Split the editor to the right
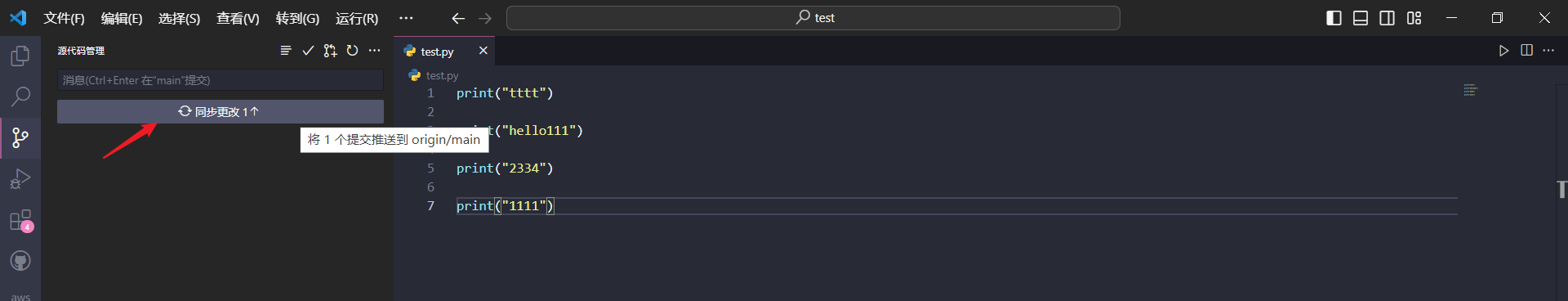 tap(1526, 51)
